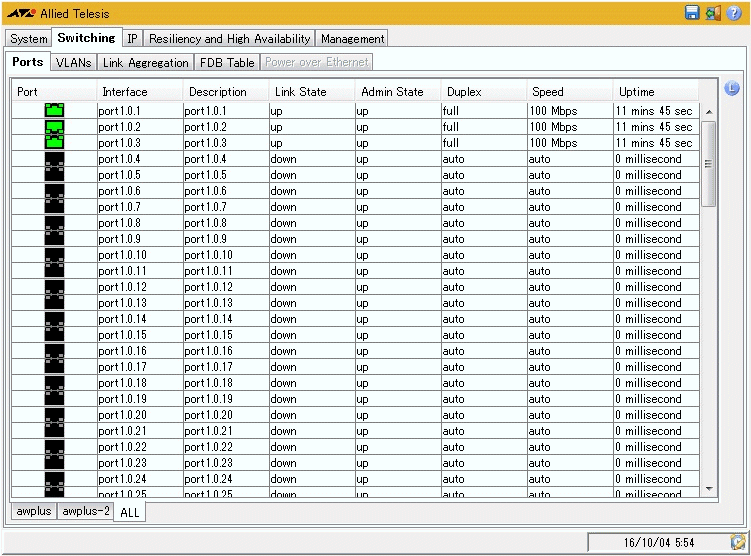Click the save configuration floppy icon
The image size is (751, 556).
click(x=692, y=13)
